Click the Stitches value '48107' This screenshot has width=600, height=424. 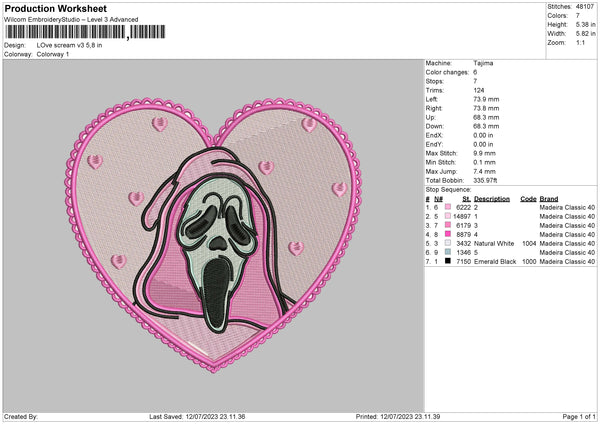coord(585,7)
